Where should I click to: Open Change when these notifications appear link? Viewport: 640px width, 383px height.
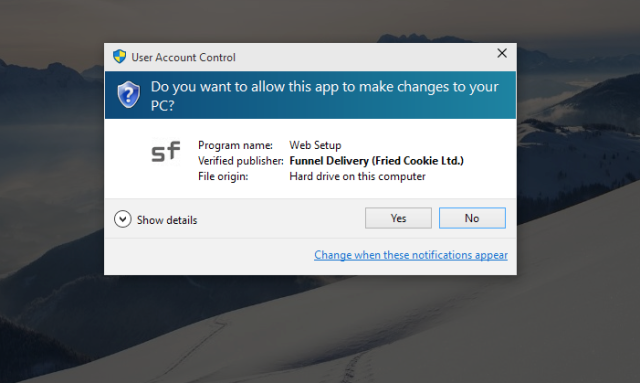[411, 255]
